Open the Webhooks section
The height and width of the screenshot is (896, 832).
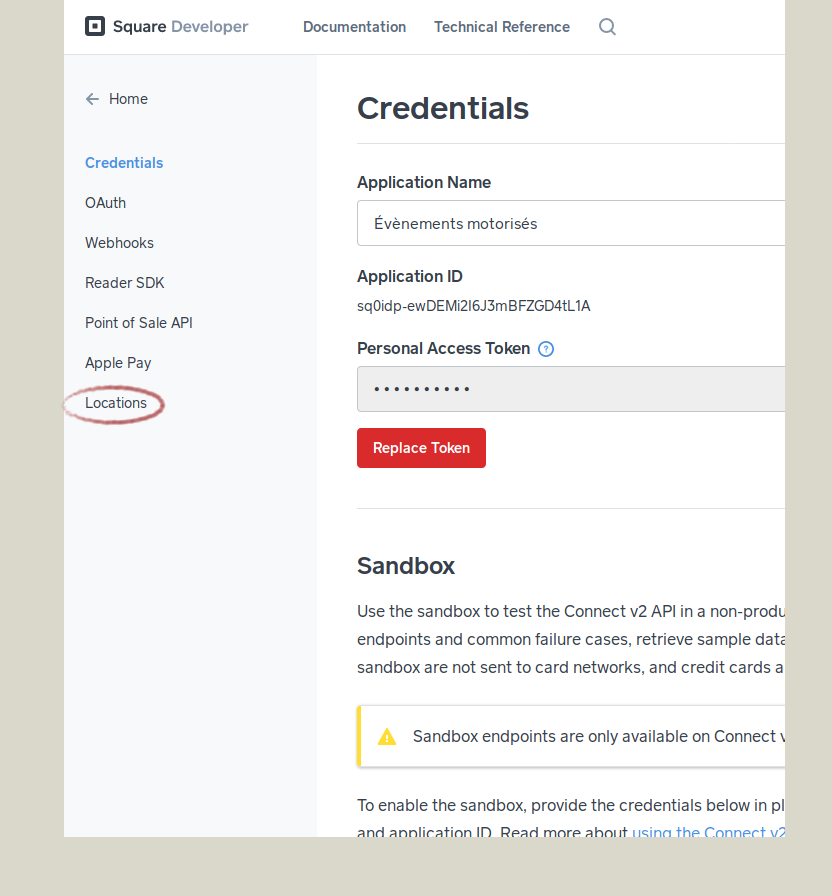coord(119,243)
